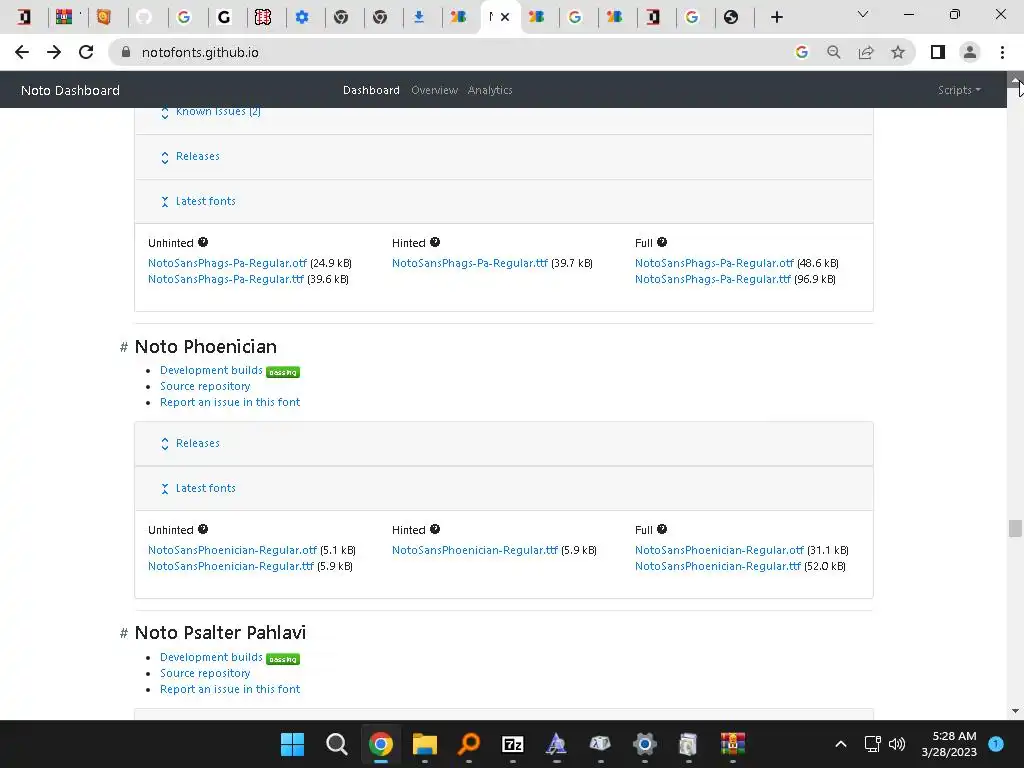Open the tab search chevron
This screenshot has width=1024, height=768.
[x=863, y=14]
